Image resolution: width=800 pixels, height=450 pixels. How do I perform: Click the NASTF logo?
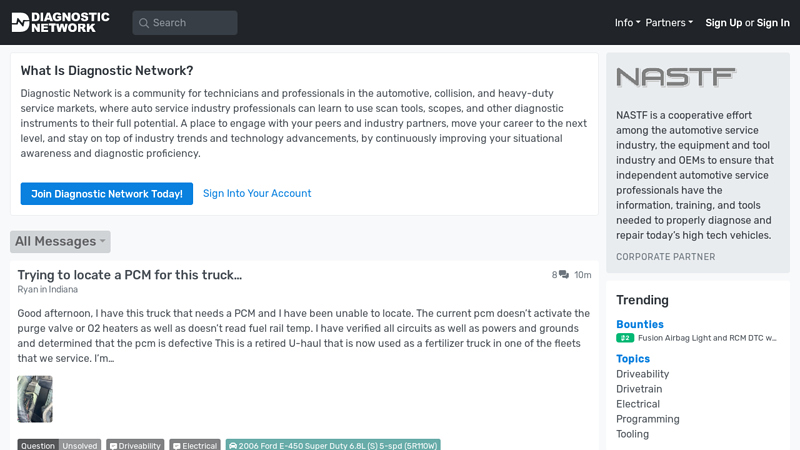676,78
